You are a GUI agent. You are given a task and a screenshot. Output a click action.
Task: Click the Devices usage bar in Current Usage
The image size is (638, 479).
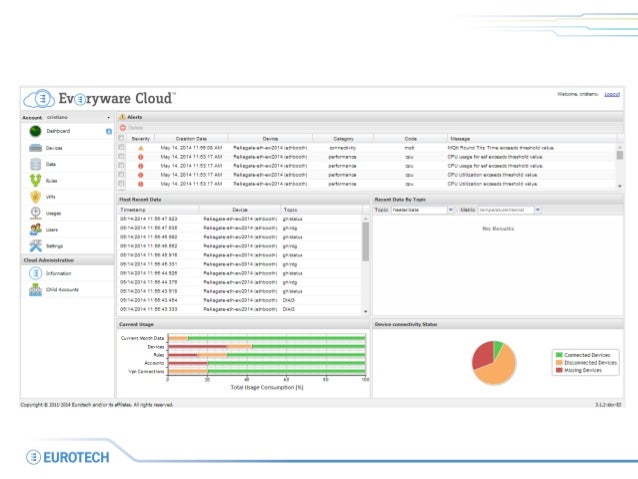coord(267,347)
